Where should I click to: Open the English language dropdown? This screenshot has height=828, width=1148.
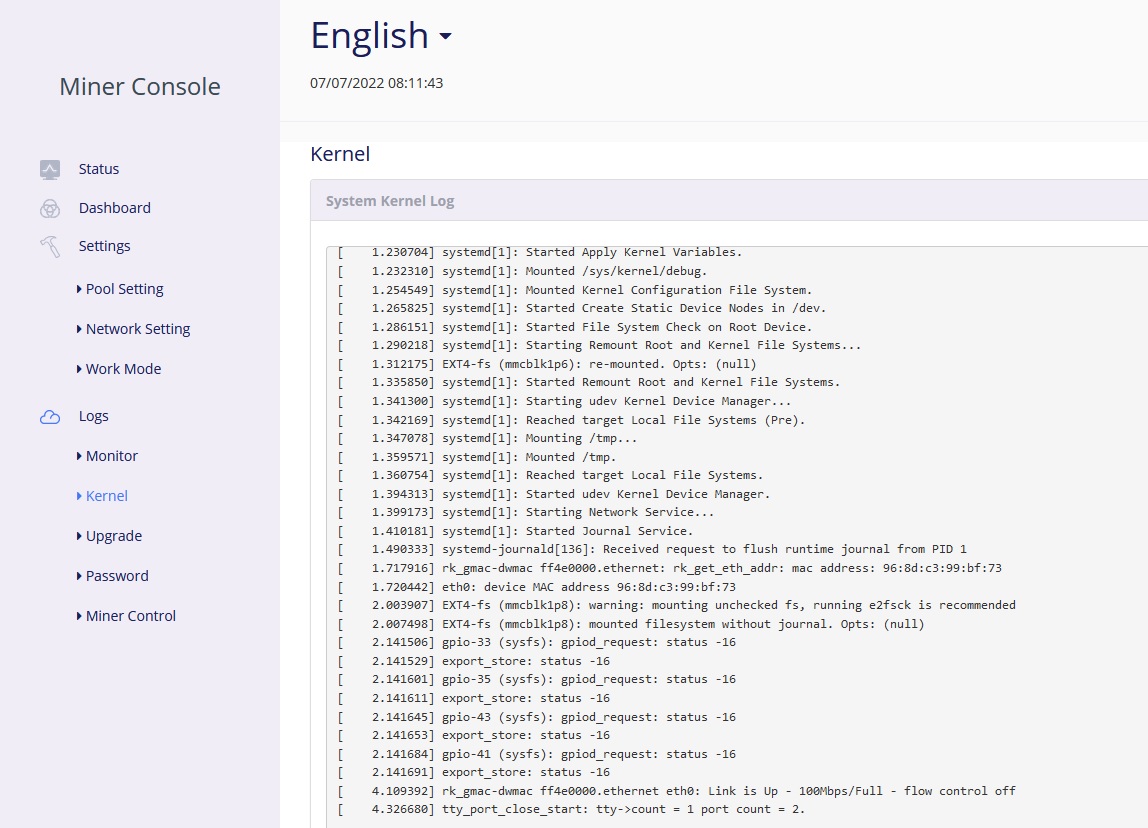tap(381, 35)
